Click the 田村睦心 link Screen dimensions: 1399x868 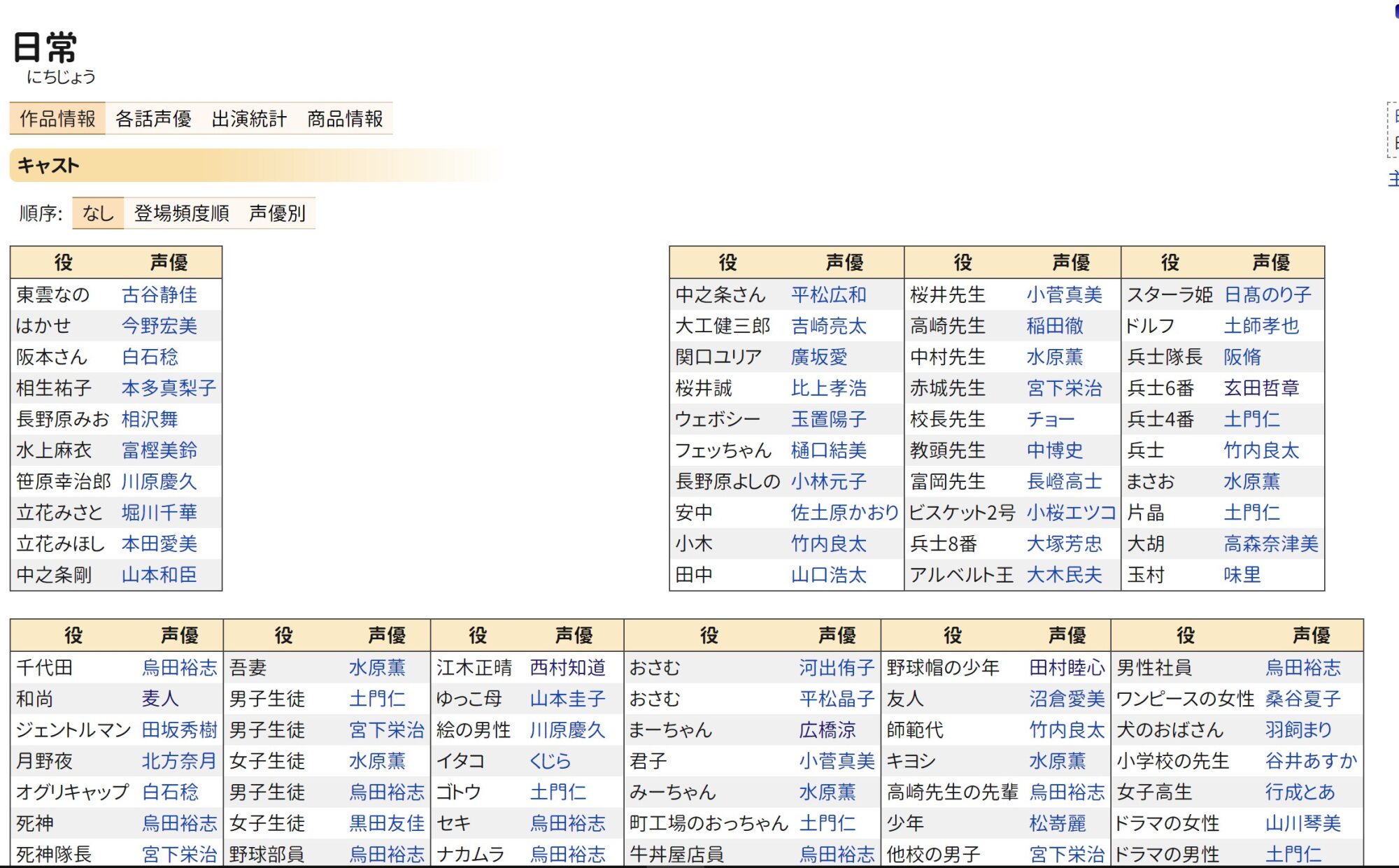pos(1067,667)
